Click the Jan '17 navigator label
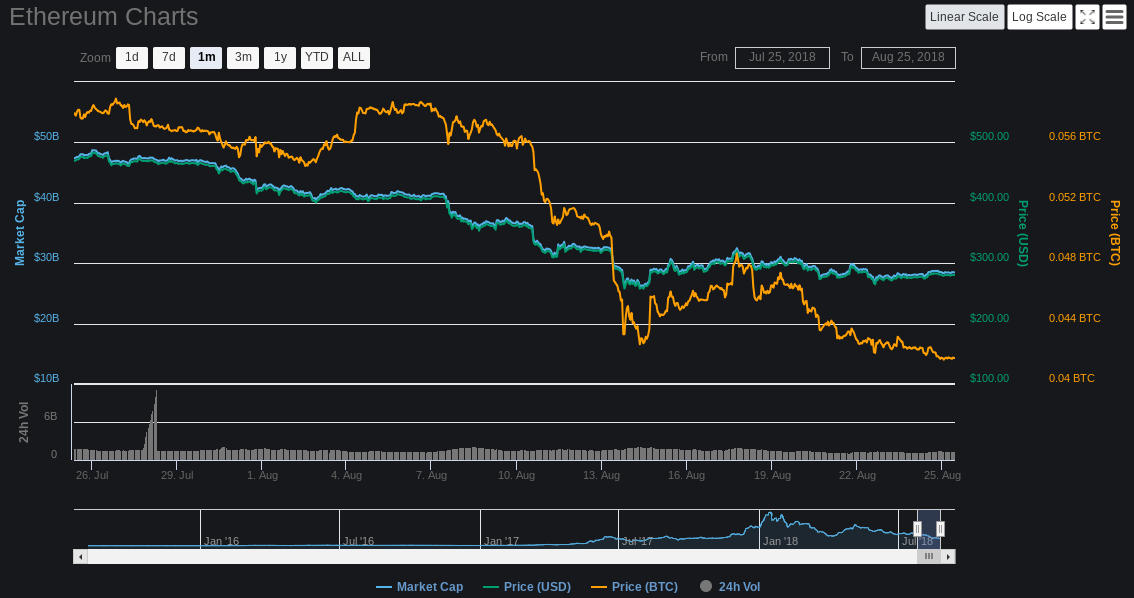 (501, 541)
